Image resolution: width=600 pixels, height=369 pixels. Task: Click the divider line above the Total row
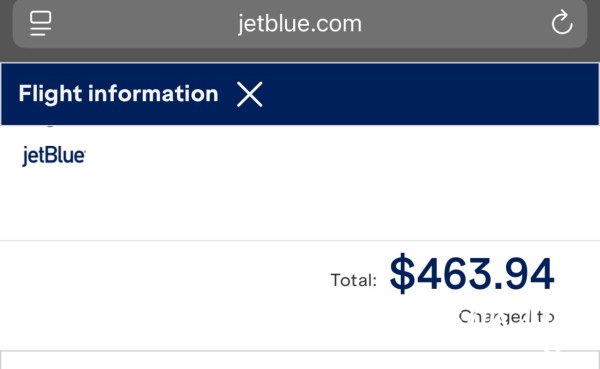coord(300,240)
